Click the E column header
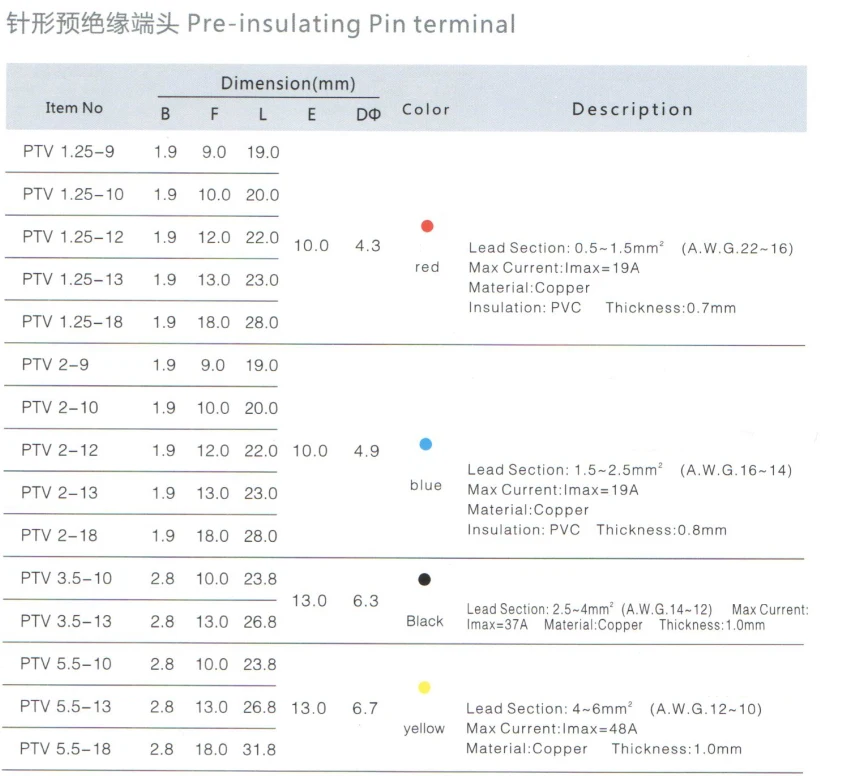This screenshot has width=844, height=776. 312,114
